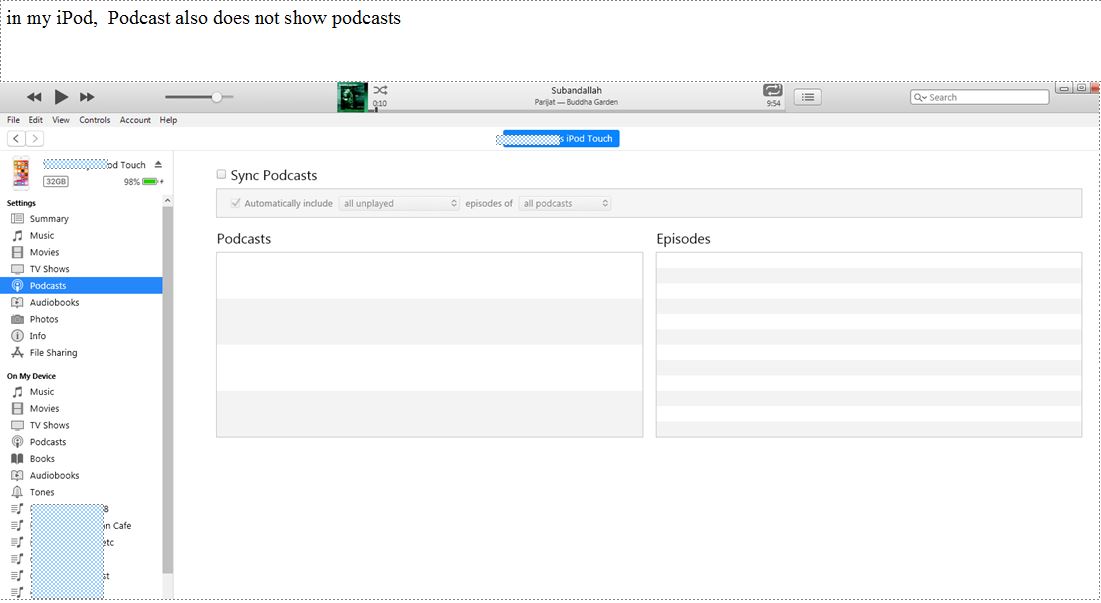Open Tones under On My Device
This screenshot has width=1101, height=603.
(x=41, y=493)
